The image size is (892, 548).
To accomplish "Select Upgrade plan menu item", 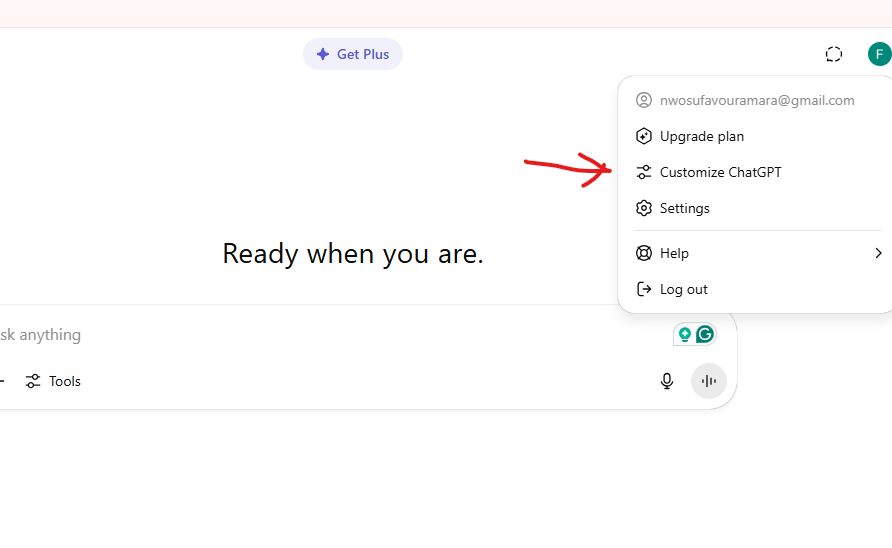I will [x=757, y=136].
